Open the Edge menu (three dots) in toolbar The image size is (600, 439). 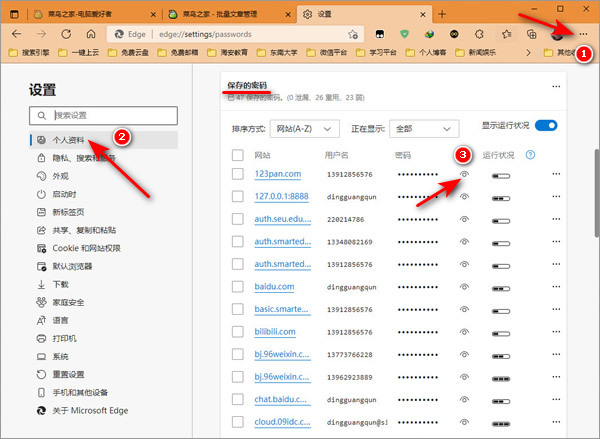(x=583, y=33)
